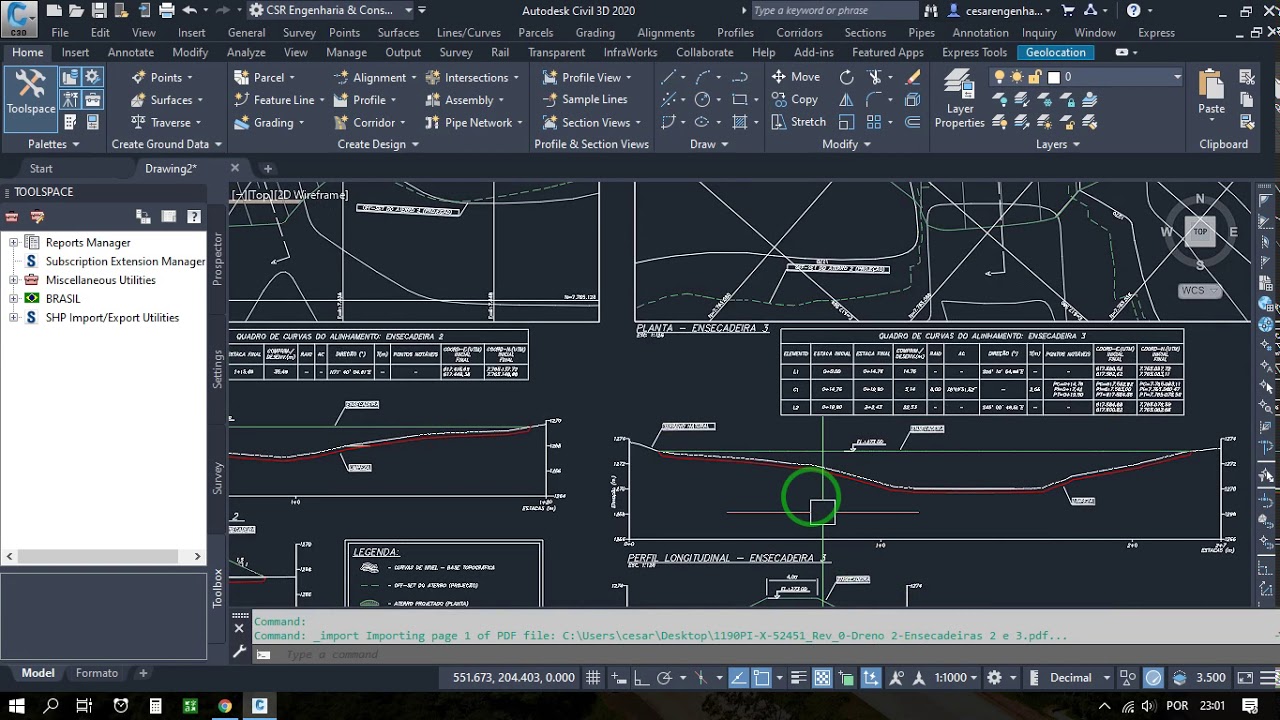This screenshot has height=720, width=1280.
Task: Open the 1:1000 annotation scale dropdown
Action: pos(956,677)
